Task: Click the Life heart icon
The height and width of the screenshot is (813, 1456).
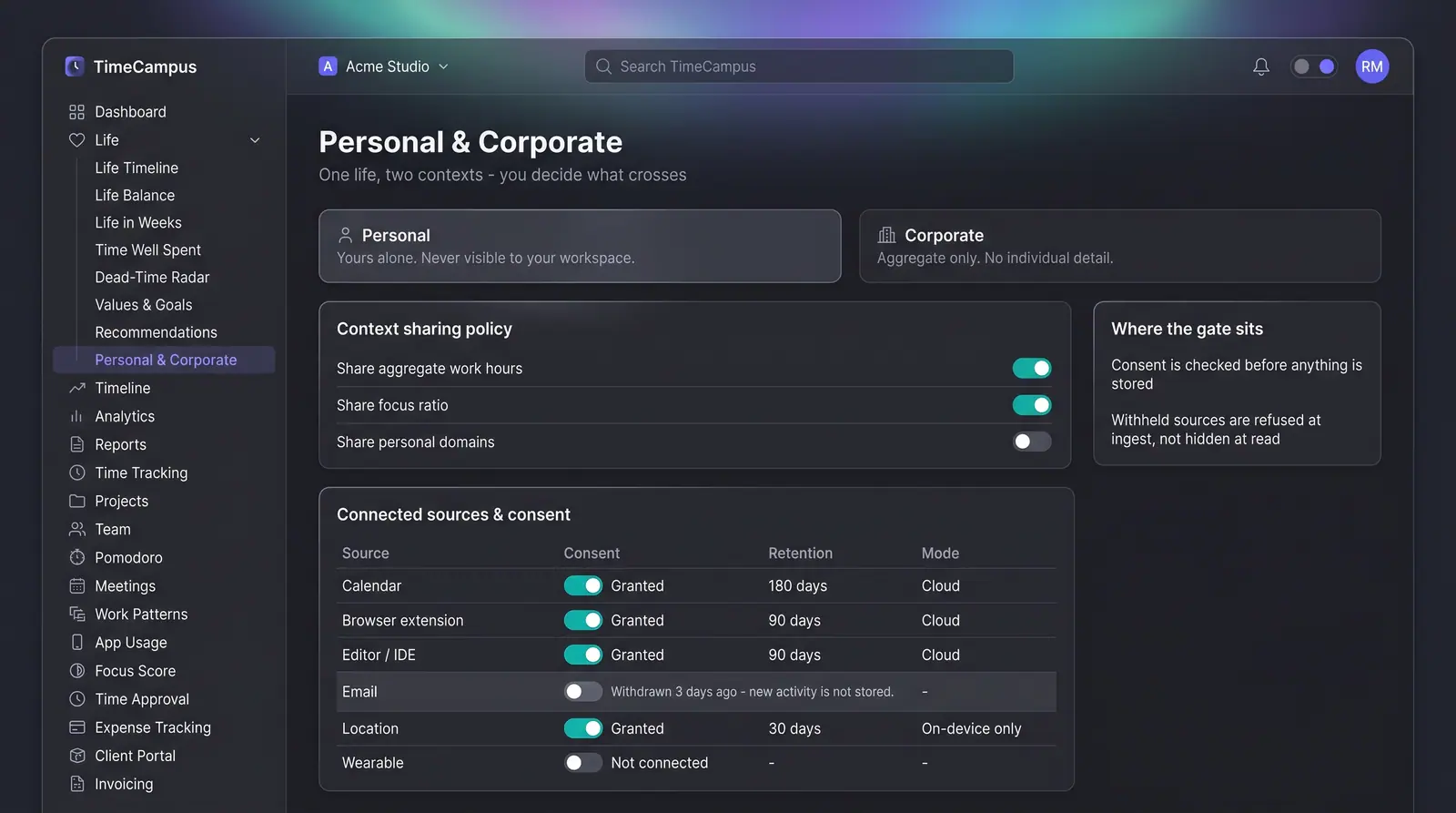Action: pos(76,140)
